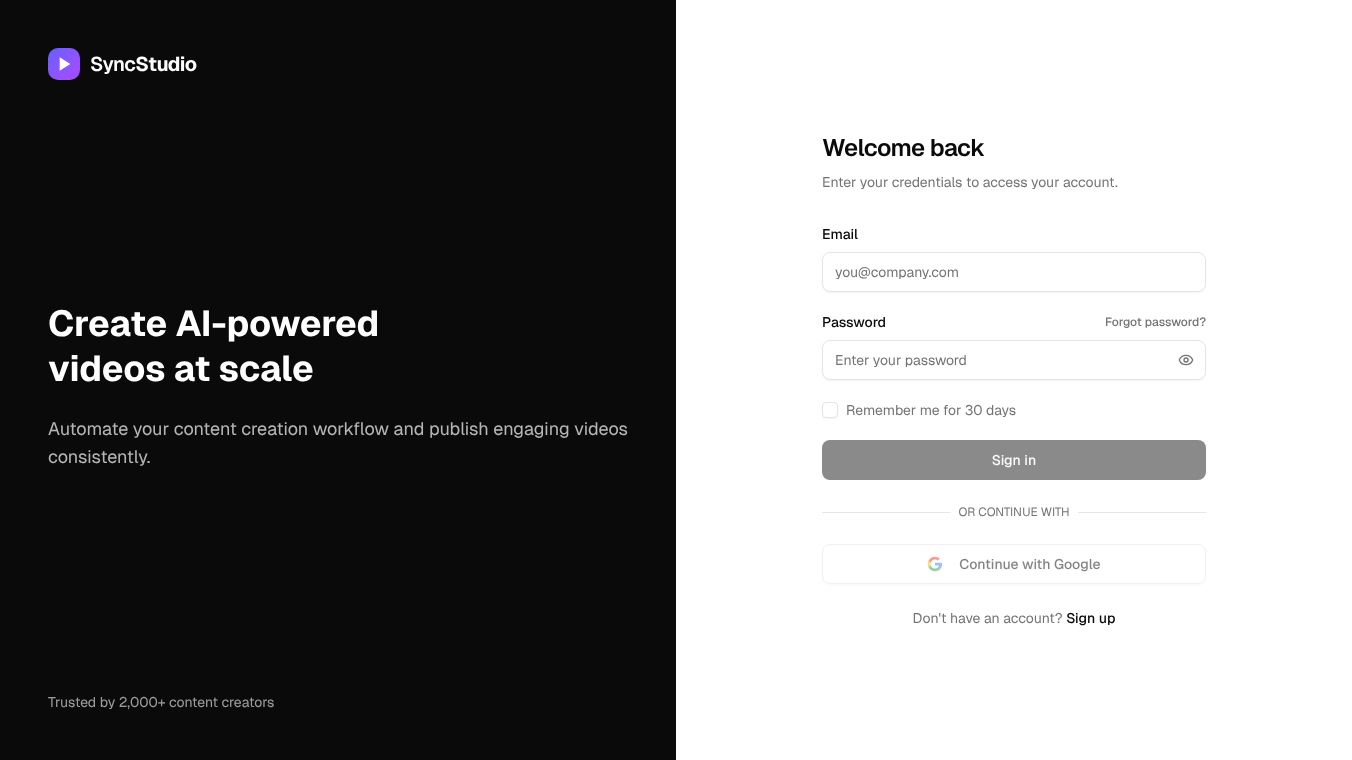Uncheck the Remember me checkbox
This screenshot has height=760, width=1352.
click(x=830, y=410)
